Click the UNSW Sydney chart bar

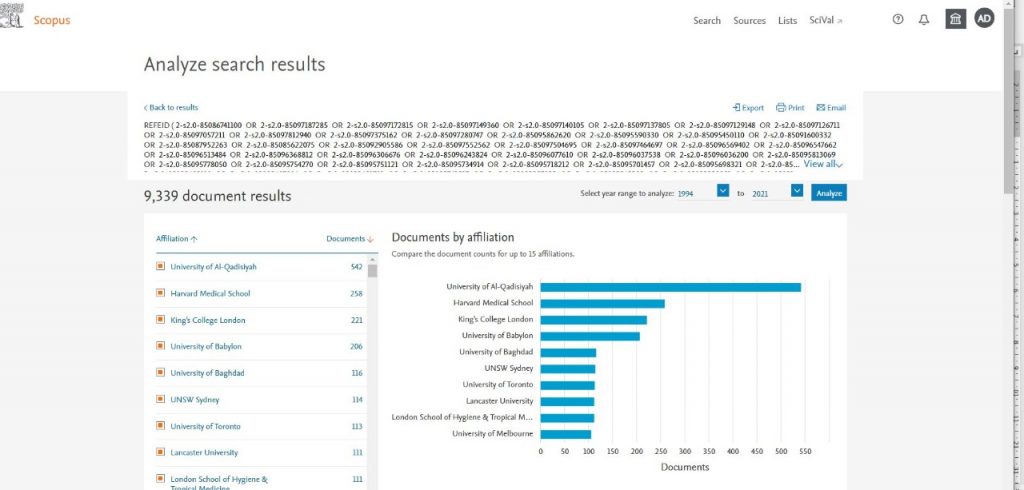pos(568,368)
